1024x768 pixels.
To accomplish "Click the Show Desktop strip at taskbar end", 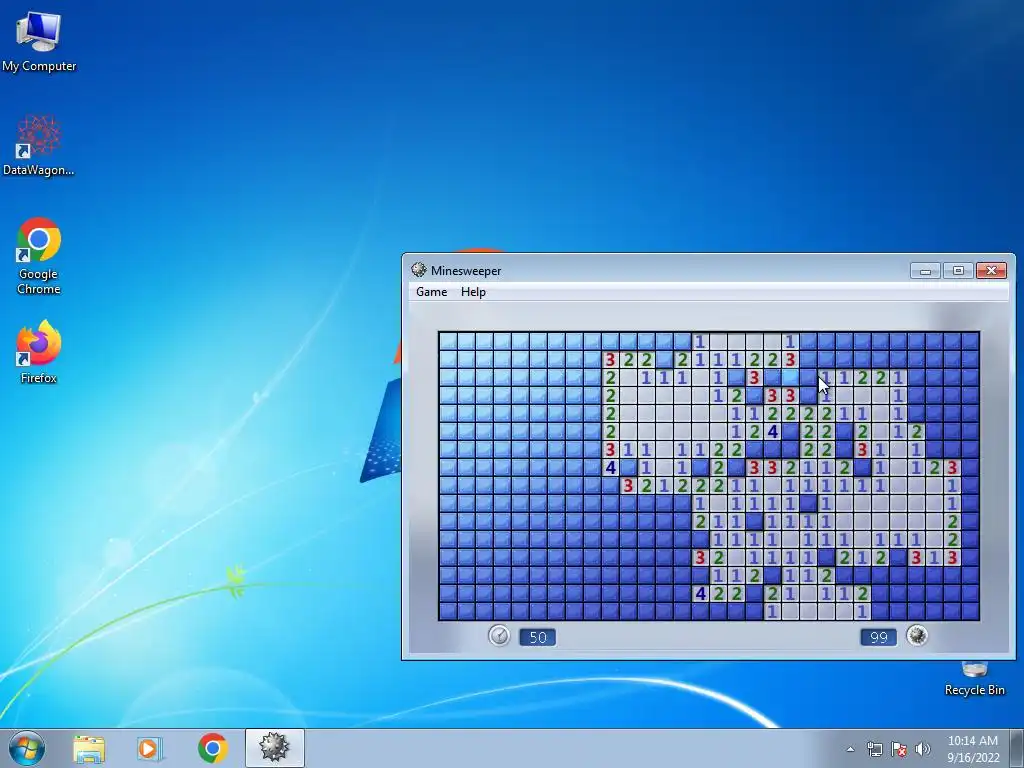I will 1017,748.
